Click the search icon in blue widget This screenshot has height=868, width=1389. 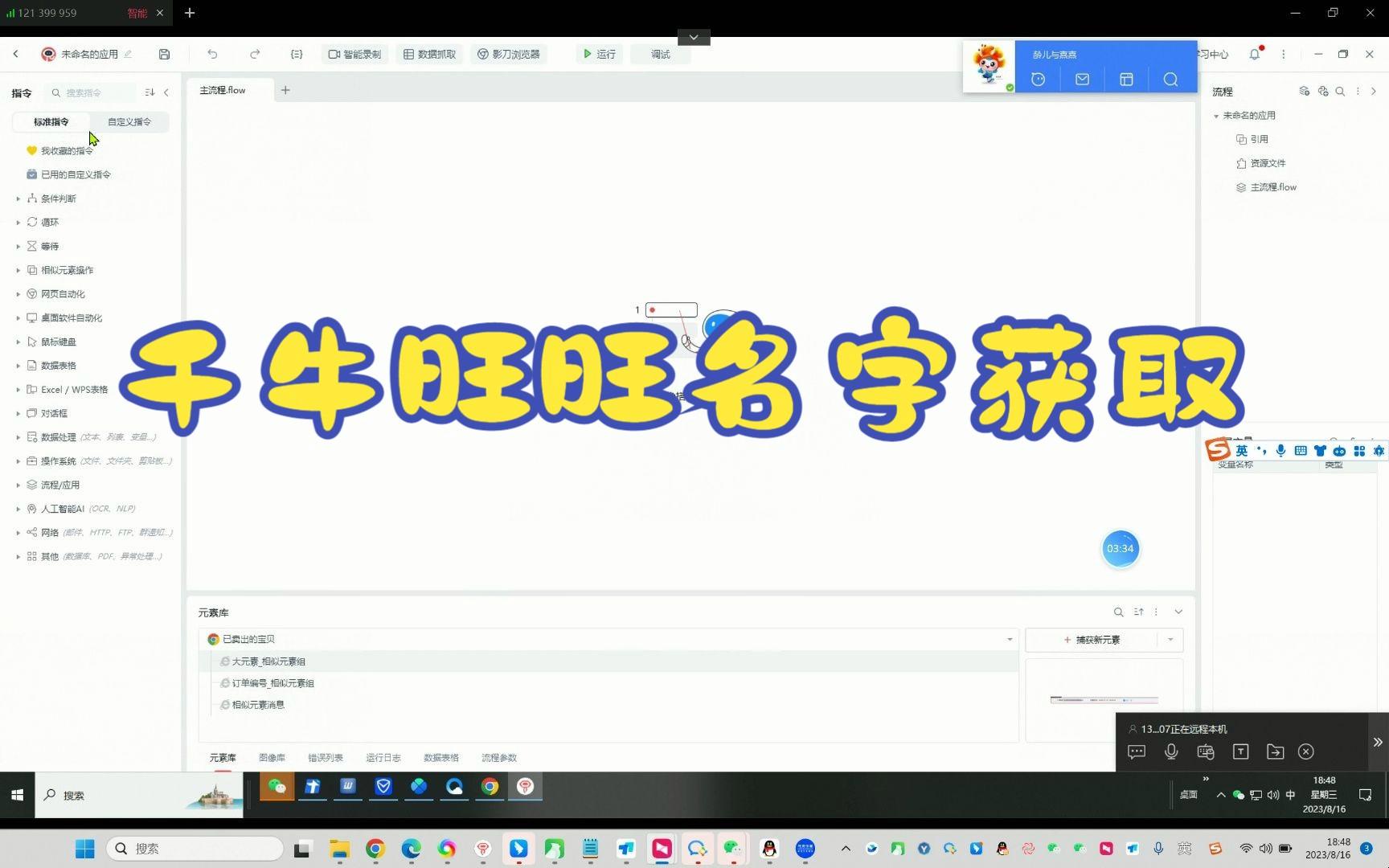tap(1170, 79)
